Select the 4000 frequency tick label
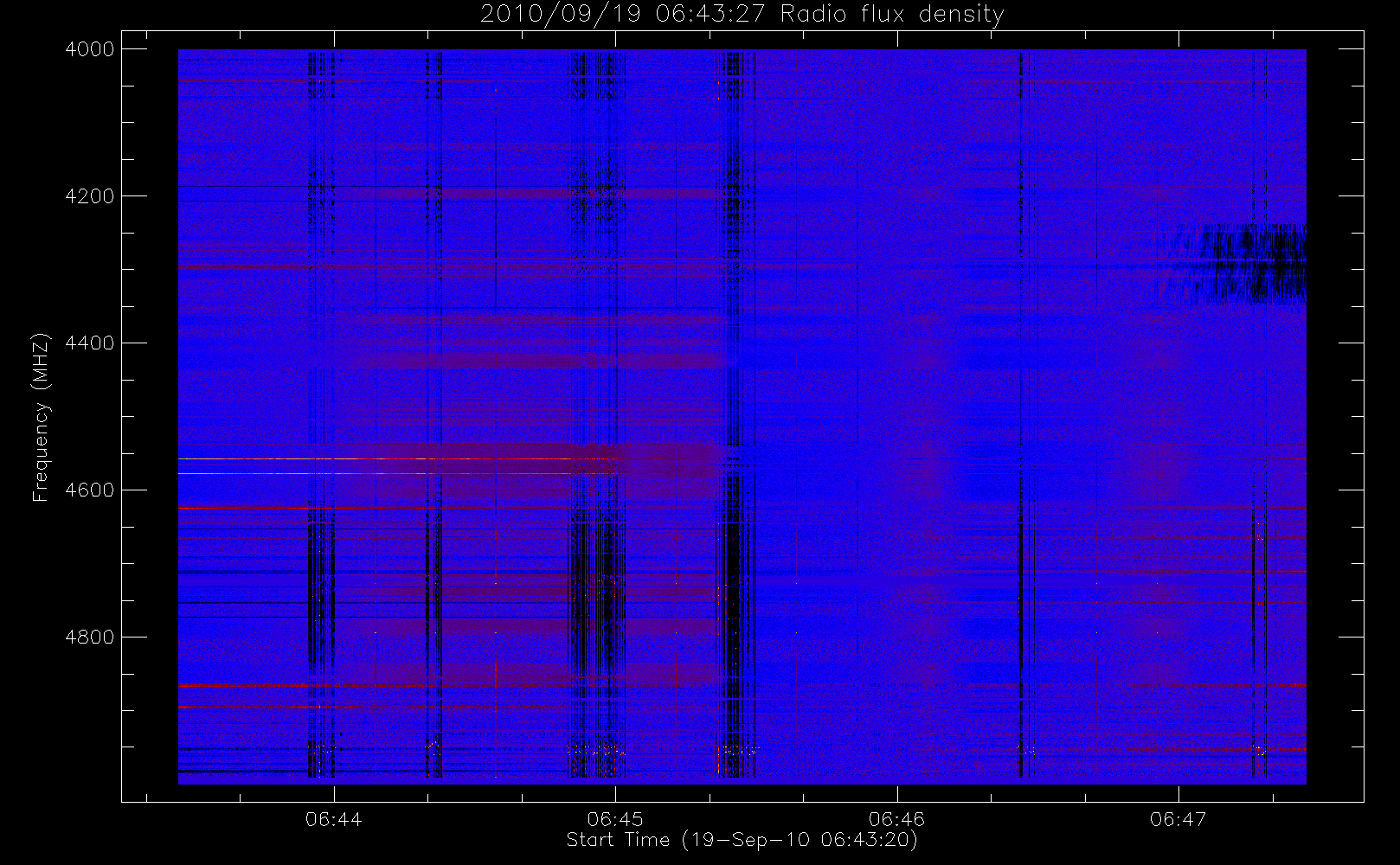Image resolution: width=1400 pixels, height=865 pixels. coord(90,49)
